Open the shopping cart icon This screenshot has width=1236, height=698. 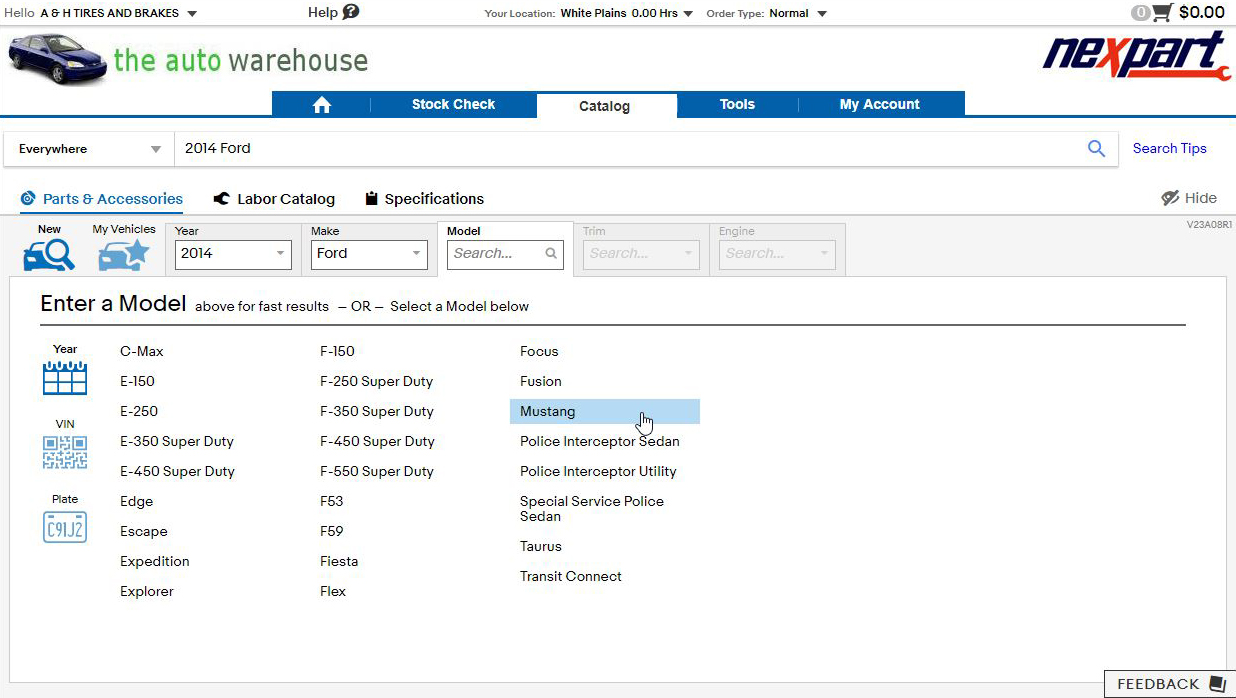1162,13
